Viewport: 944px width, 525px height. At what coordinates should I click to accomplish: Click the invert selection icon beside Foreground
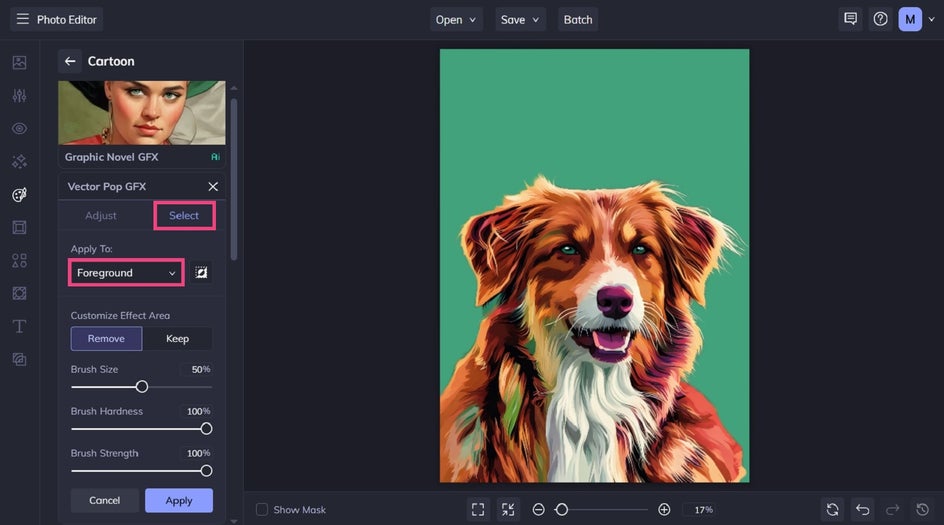pyautogui.click(x=201, y=273)
